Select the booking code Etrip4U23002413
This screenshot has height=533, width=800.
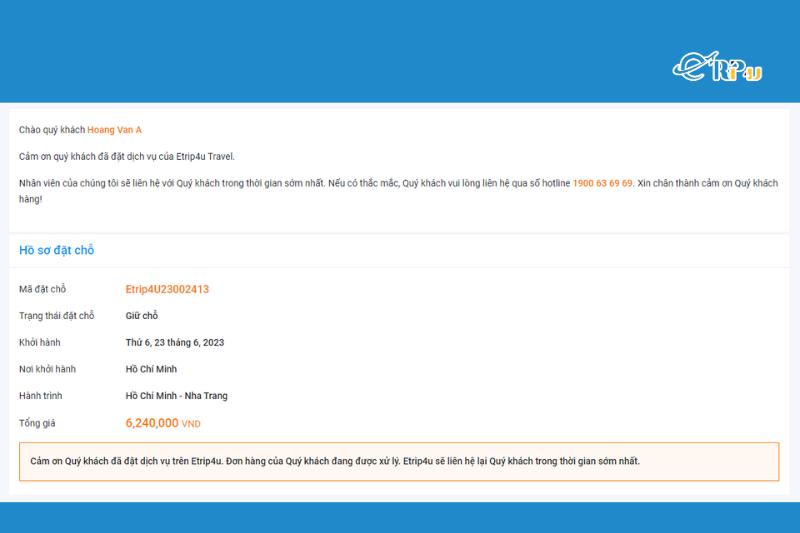pos(167,289)
